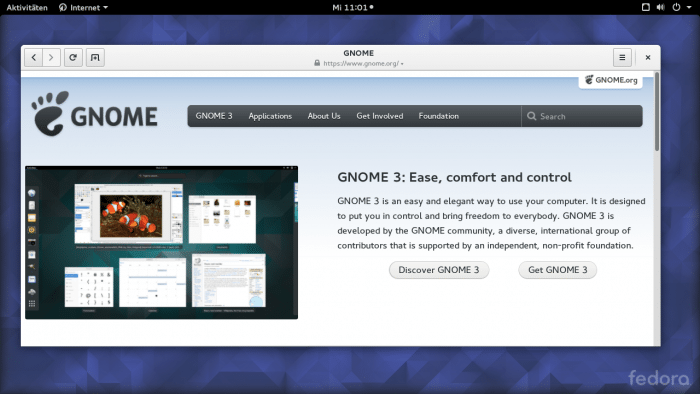Click the GNOME.org badge

point(611,80)
